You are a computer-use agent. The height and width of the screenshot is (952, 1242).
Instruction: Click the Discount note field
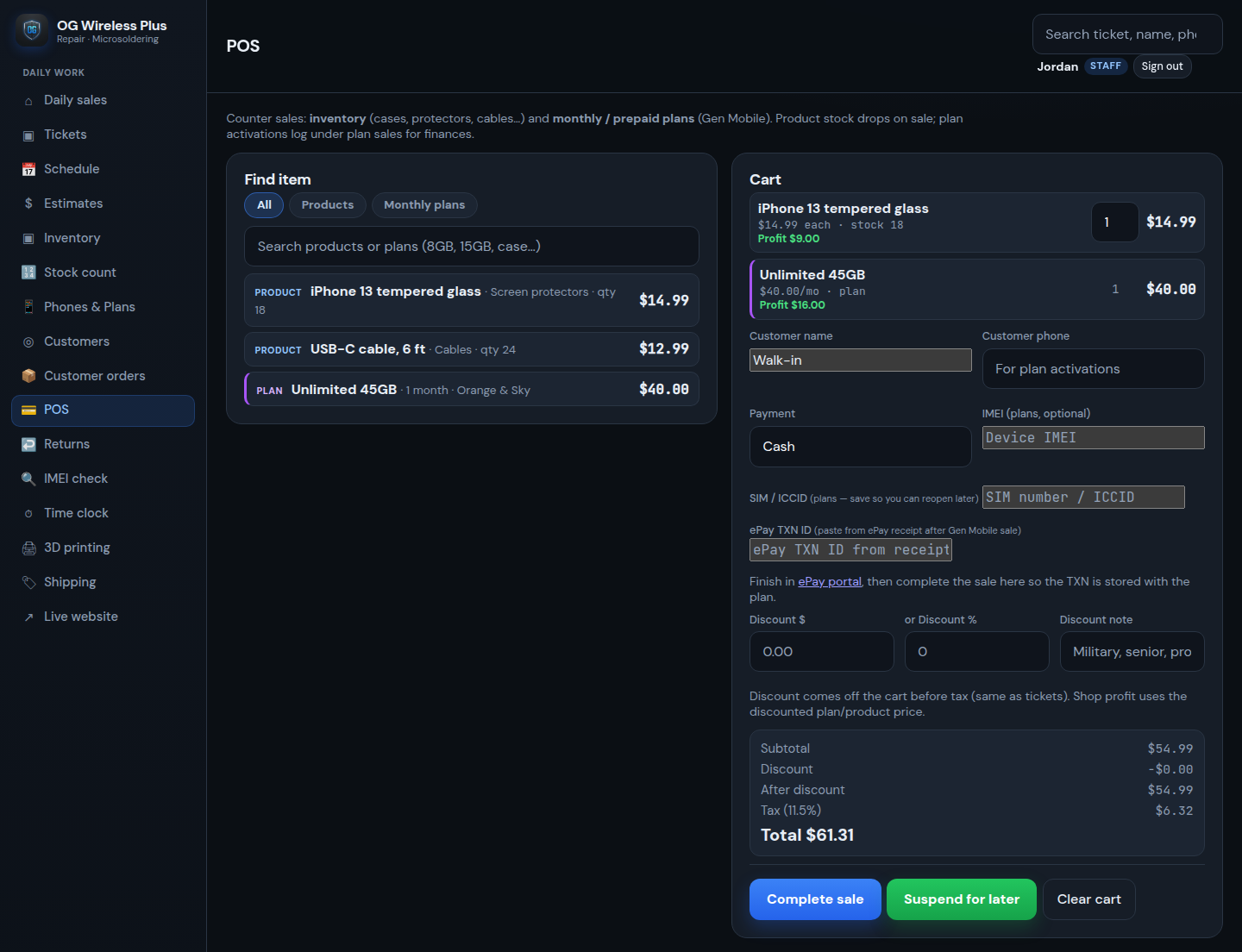[1132, 652]
